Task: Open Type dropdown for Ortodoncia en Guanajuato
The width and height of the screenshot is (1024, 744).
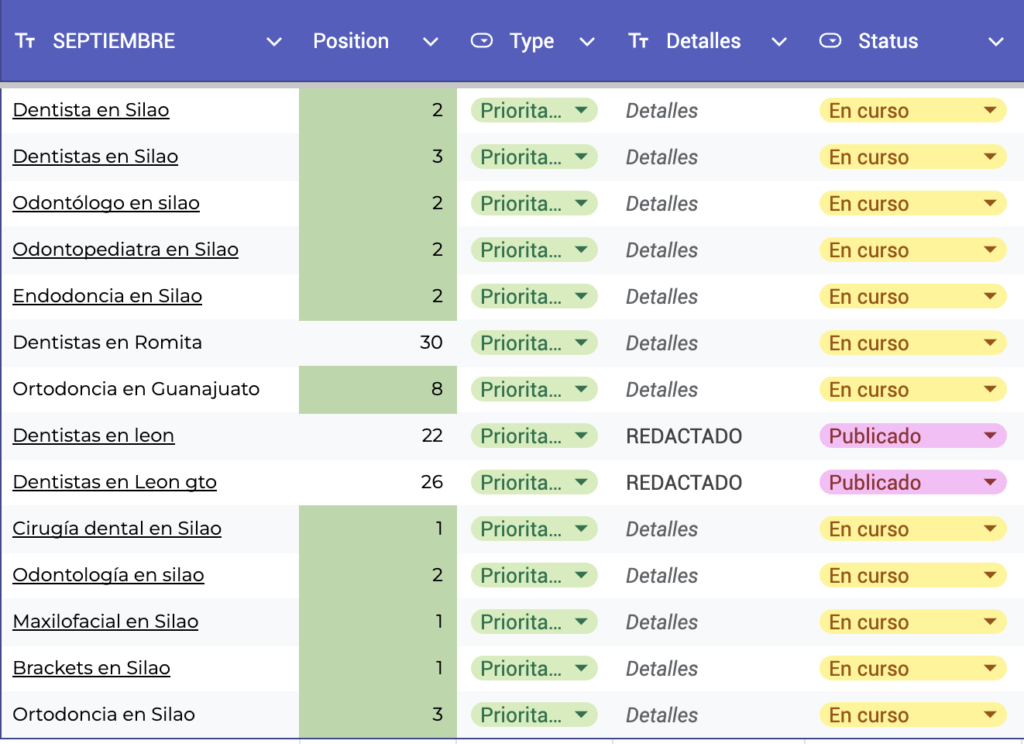Action: coord(581,389)
